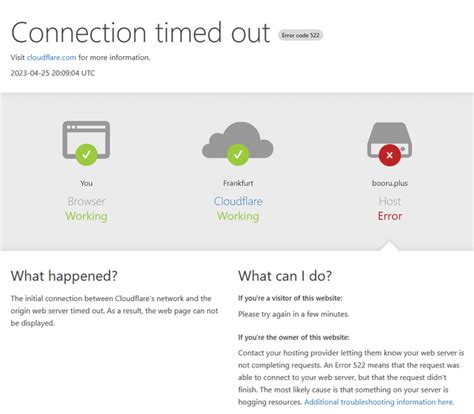
Task: Click the What can I do? heading
Action: [285, 276]
